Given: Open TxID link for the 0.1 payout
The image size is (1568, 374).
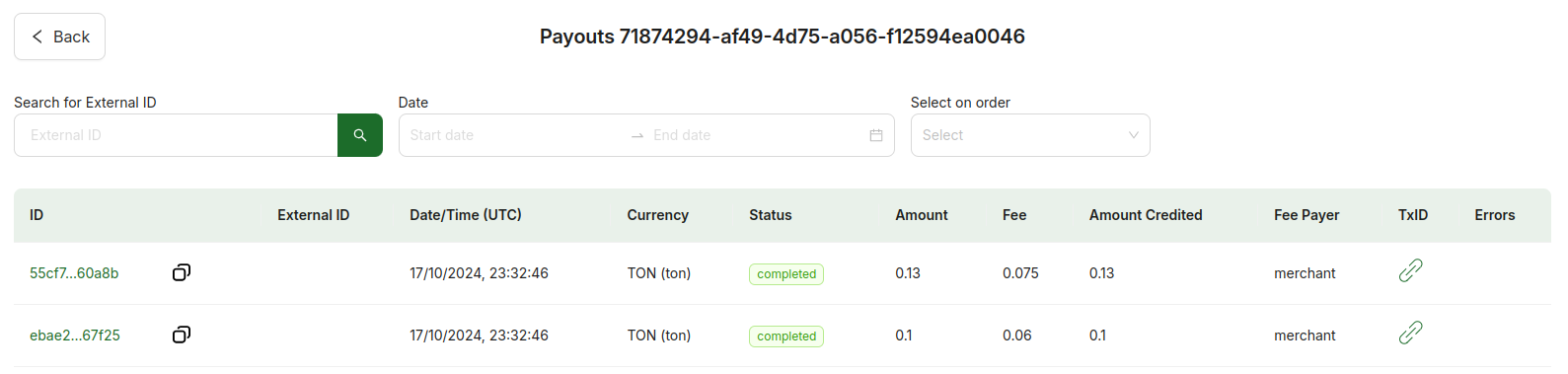Looking at the screenshot, I should pyautogui.click(x=1411, y=333).
